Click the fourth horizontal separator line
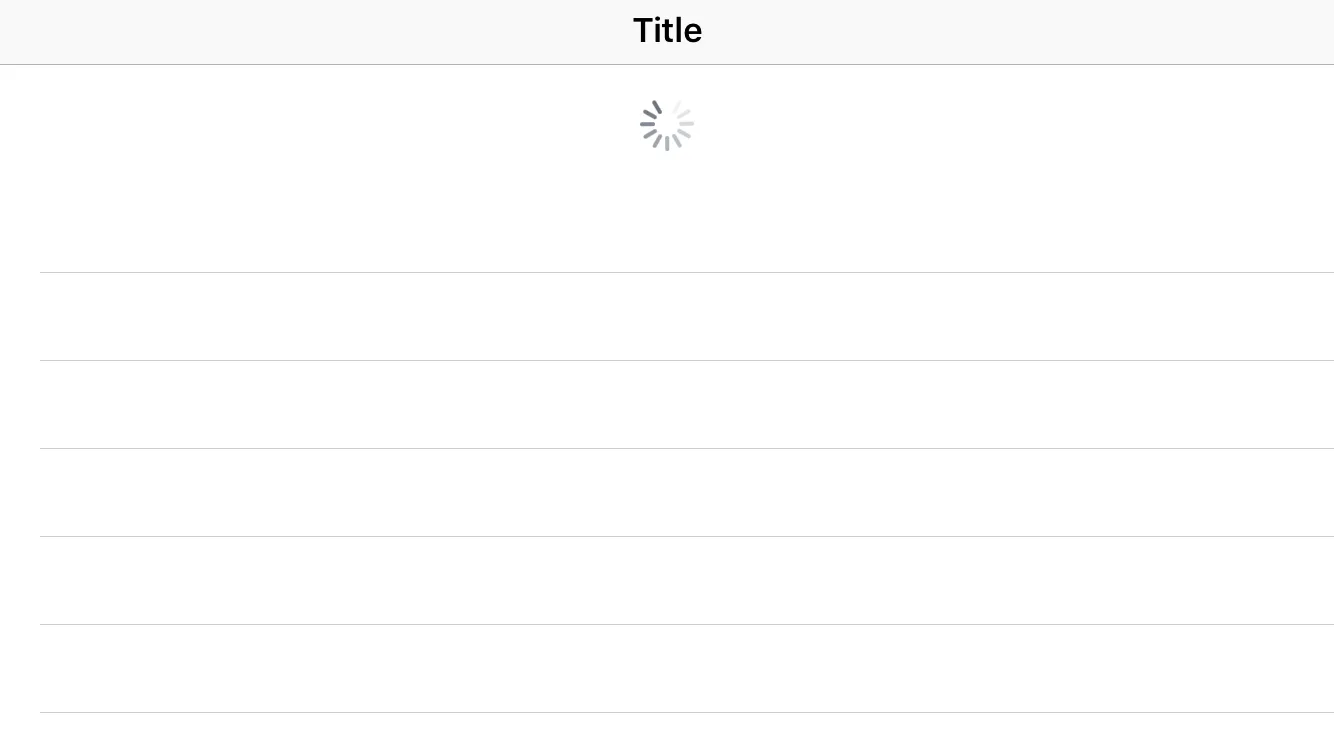Screen dimensions: 1334x750 (667, 536)
